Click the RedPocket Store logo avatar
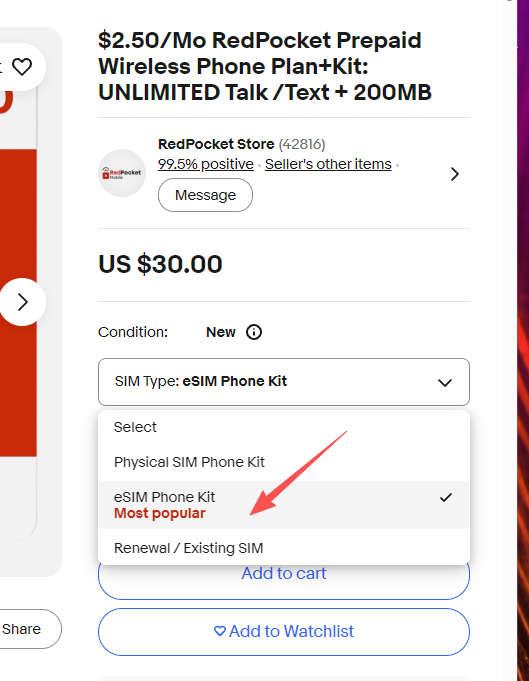This screenshot has height=681, width=529. pyautogui.click(x=122, y=173)
